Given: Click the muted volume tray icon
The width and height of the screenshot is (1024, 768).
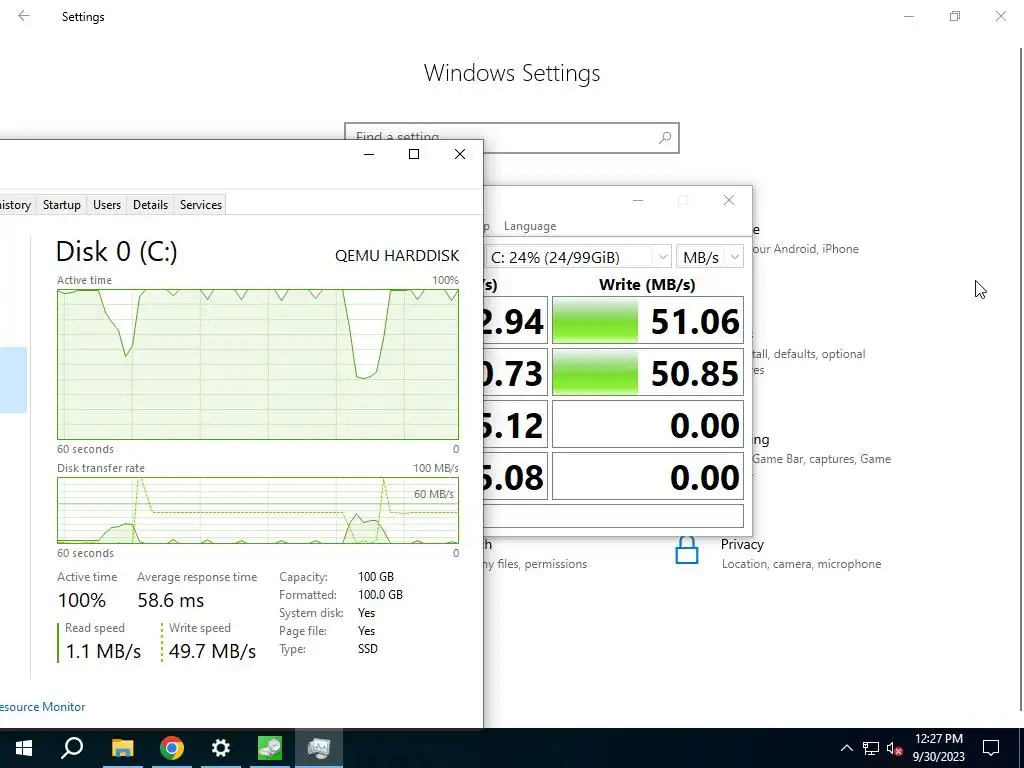Looking at the screenshot, I should point(895,748).
